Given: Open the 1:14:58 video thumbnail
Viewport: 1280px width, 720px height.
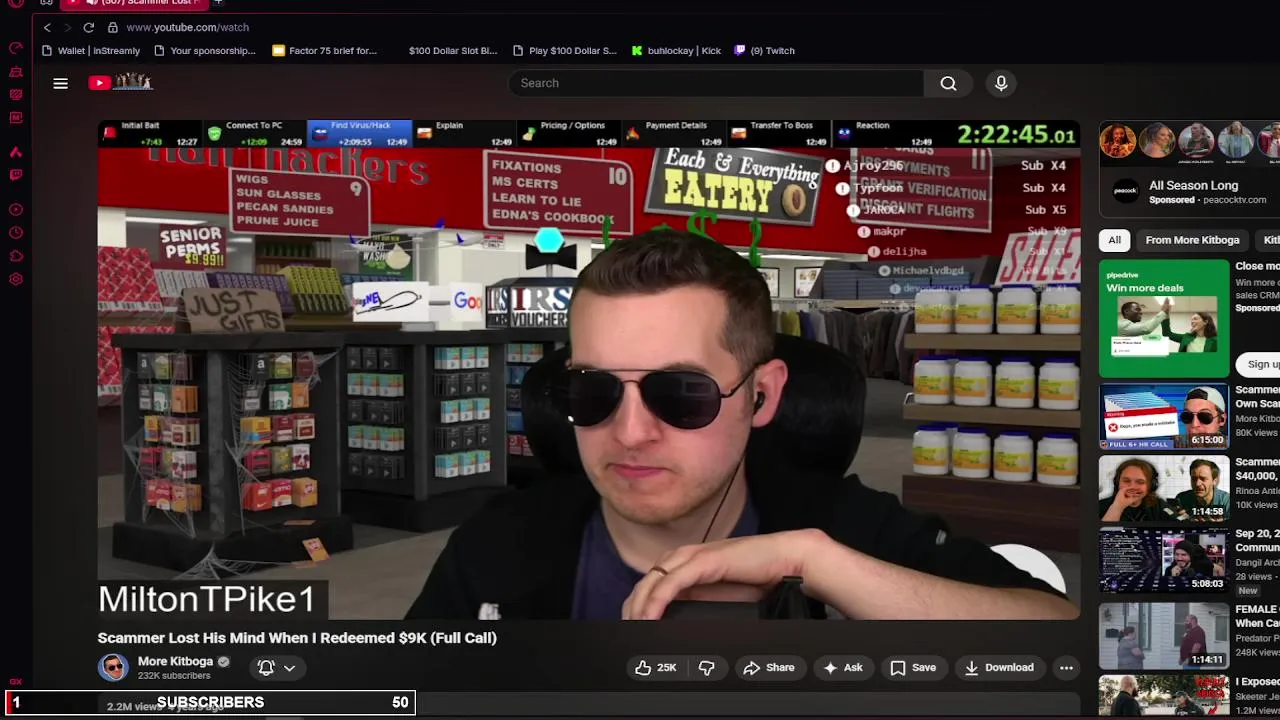Looking at the screenshot, I should tap(1164, 489).
